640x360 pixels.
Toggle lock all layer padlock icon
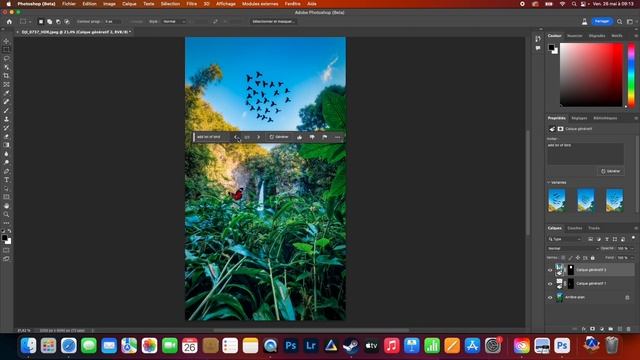pos(593,258)
